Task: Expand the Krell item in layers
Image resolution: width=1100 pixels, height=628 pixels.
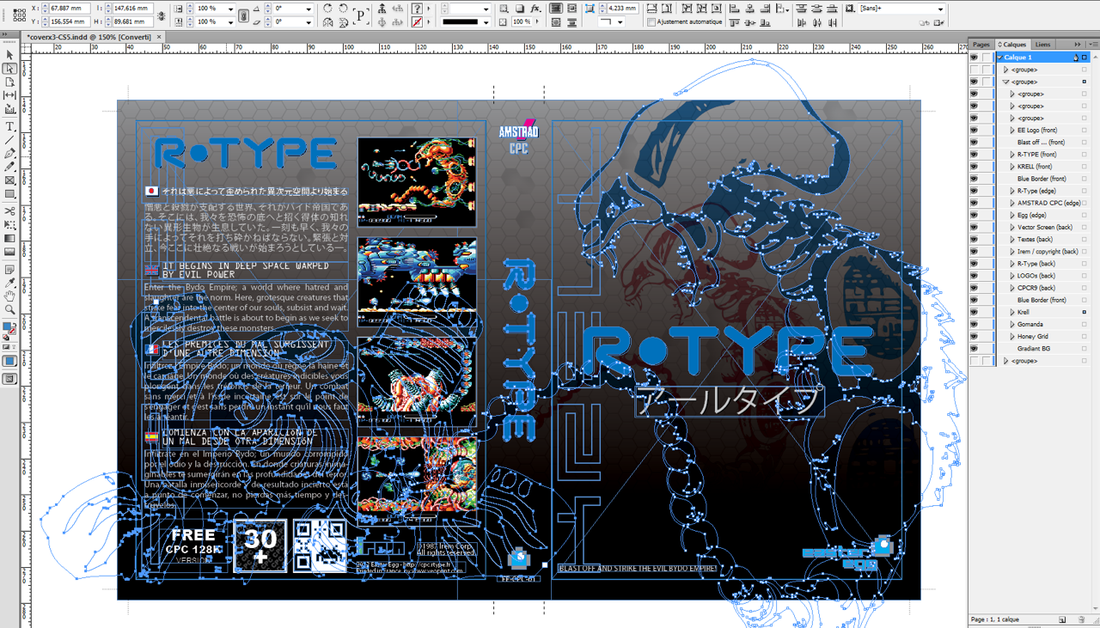Action: pyautogui.click(x=1012, y=312)
